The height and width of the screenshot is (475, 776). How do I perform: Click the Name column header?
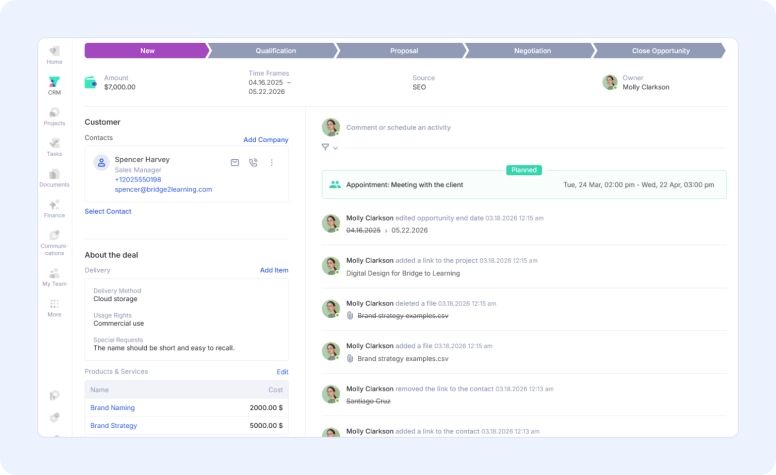(x=99, y=390)
